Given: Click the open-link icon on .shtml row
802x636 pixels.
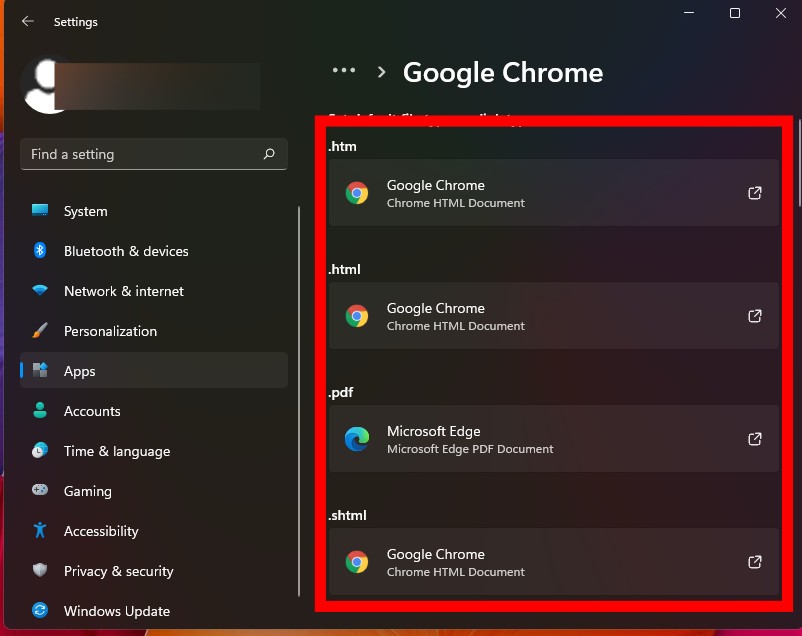Looking at the screenshot, I should 755,562.
